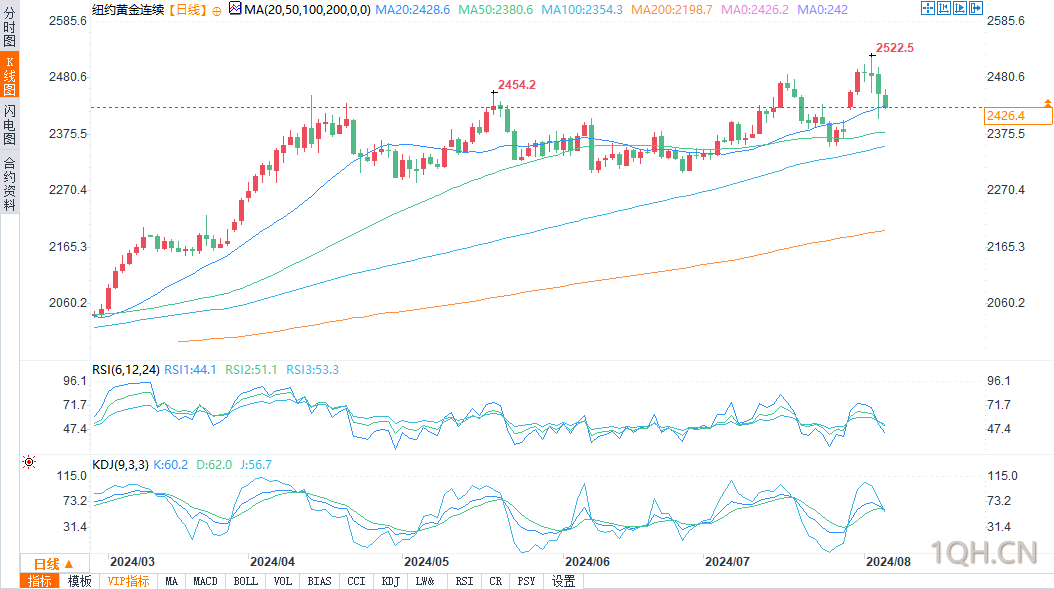Click the red sun icon beside KDJ panel
Viewport: 1054px width, 589px height.
tap(29, 462)
